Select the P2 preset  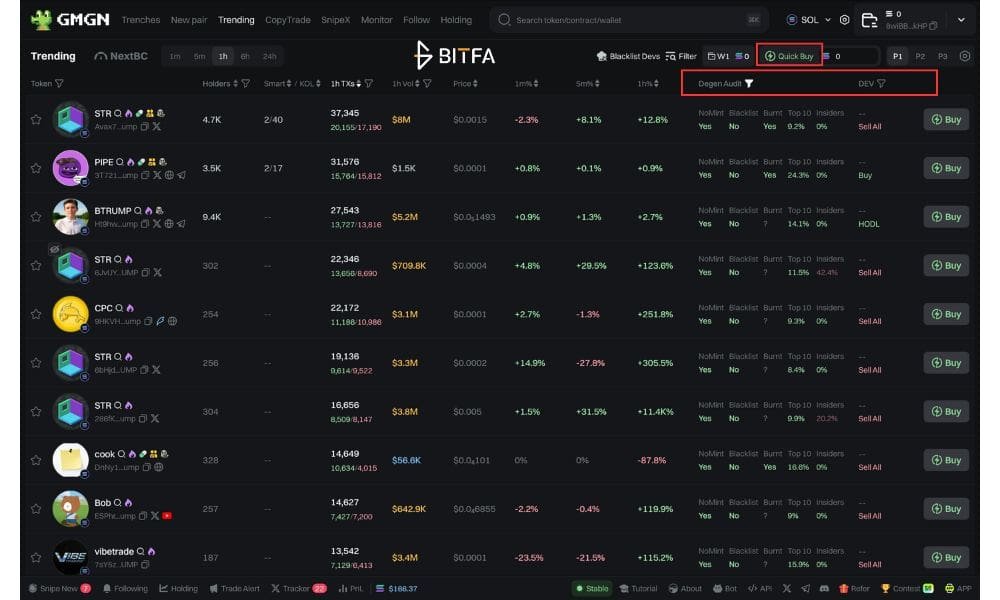(920, 56)
